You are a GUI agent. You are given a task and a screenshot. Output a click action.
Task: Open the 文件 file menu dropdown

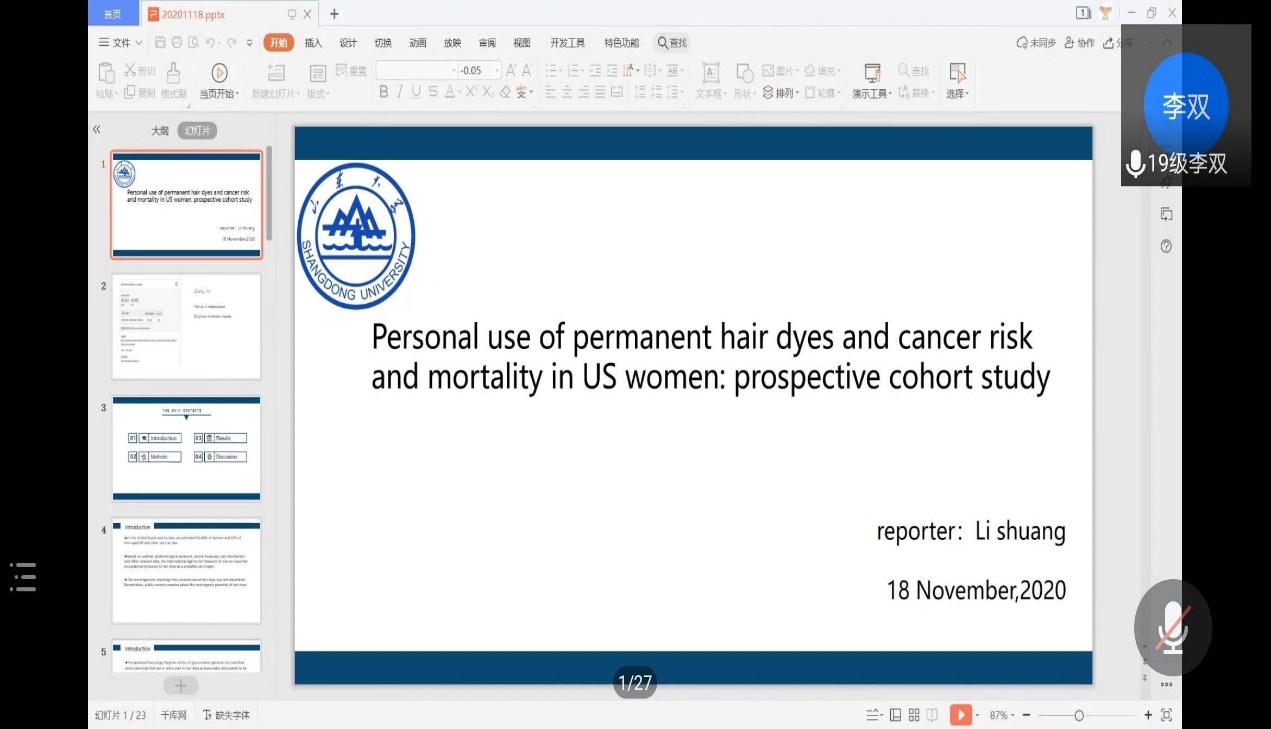click(x=121, y=43)
